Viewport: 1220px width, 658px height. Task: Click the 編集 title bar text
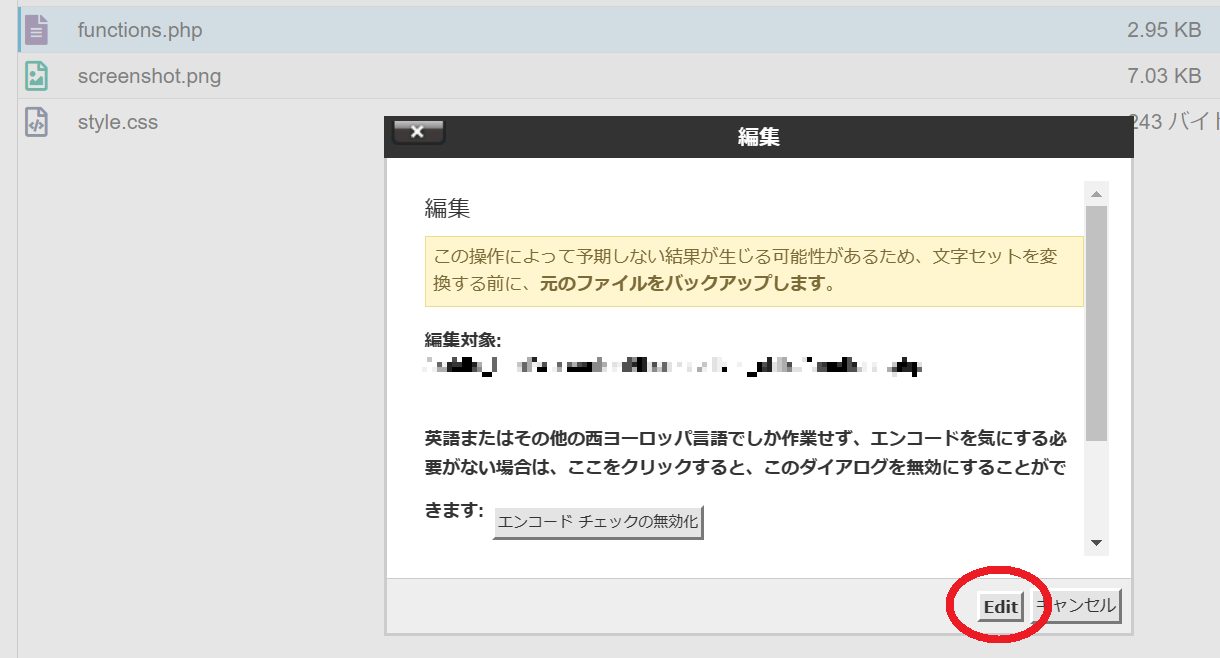click(x=759, y=137)
